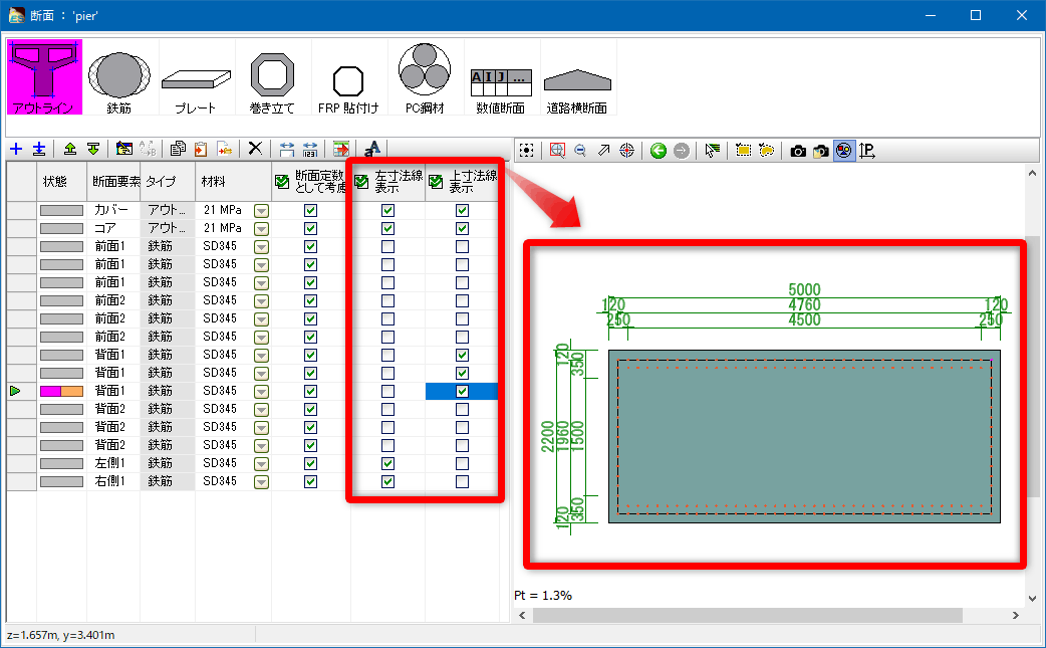1046x648 pixels.
Task: Click the crosshair target view icon
Action: (x=626, y=151)
